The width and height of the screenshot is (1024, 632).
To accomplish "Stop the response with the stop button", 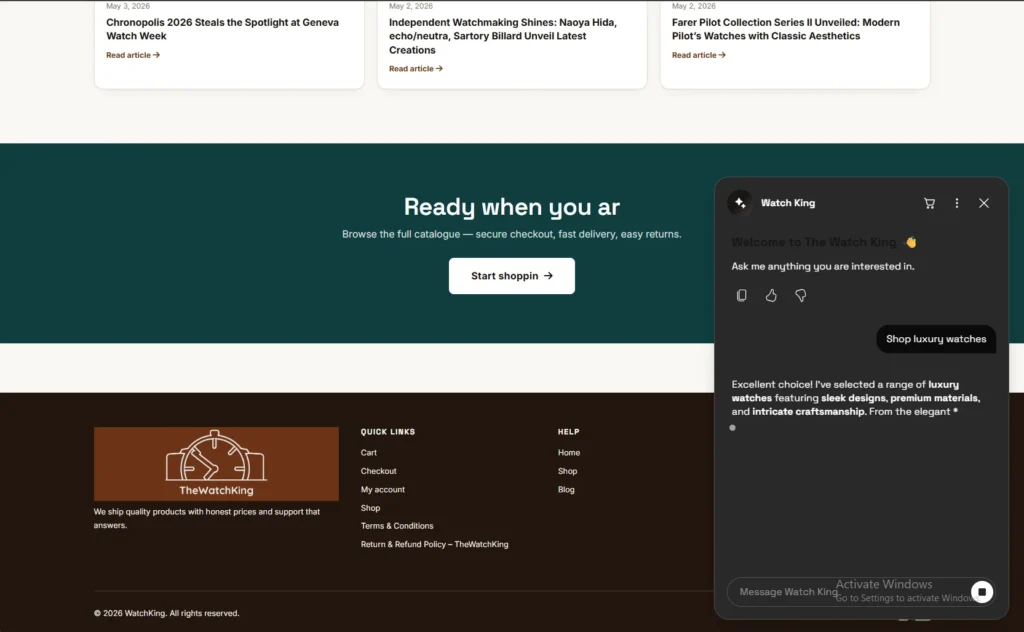I will tap(982, 592).
